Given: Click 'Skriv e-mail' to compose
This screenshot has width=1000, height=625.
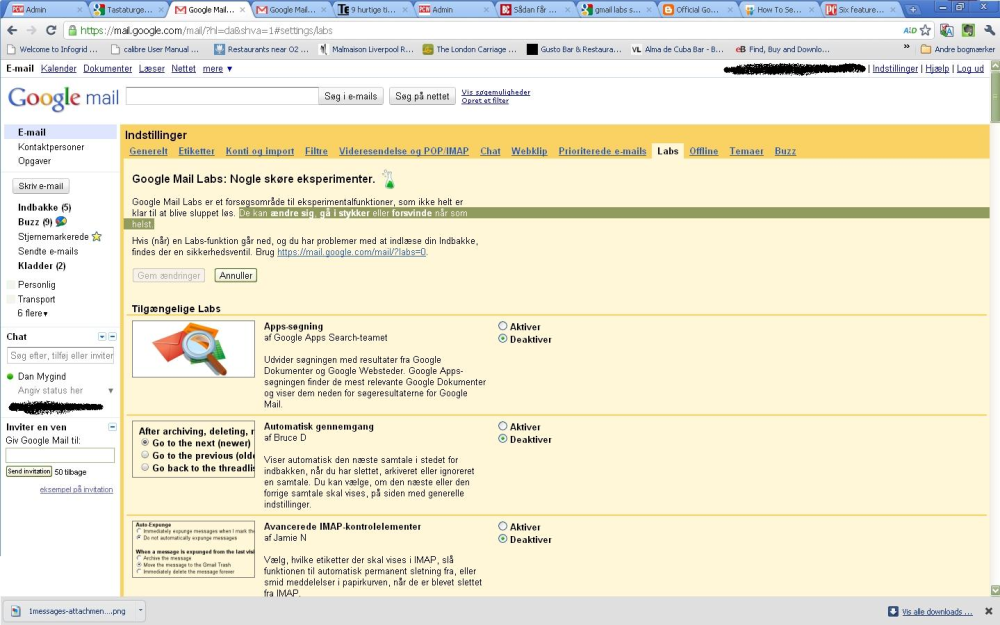Looking at the screenshot, I should [x=41, y=186].
